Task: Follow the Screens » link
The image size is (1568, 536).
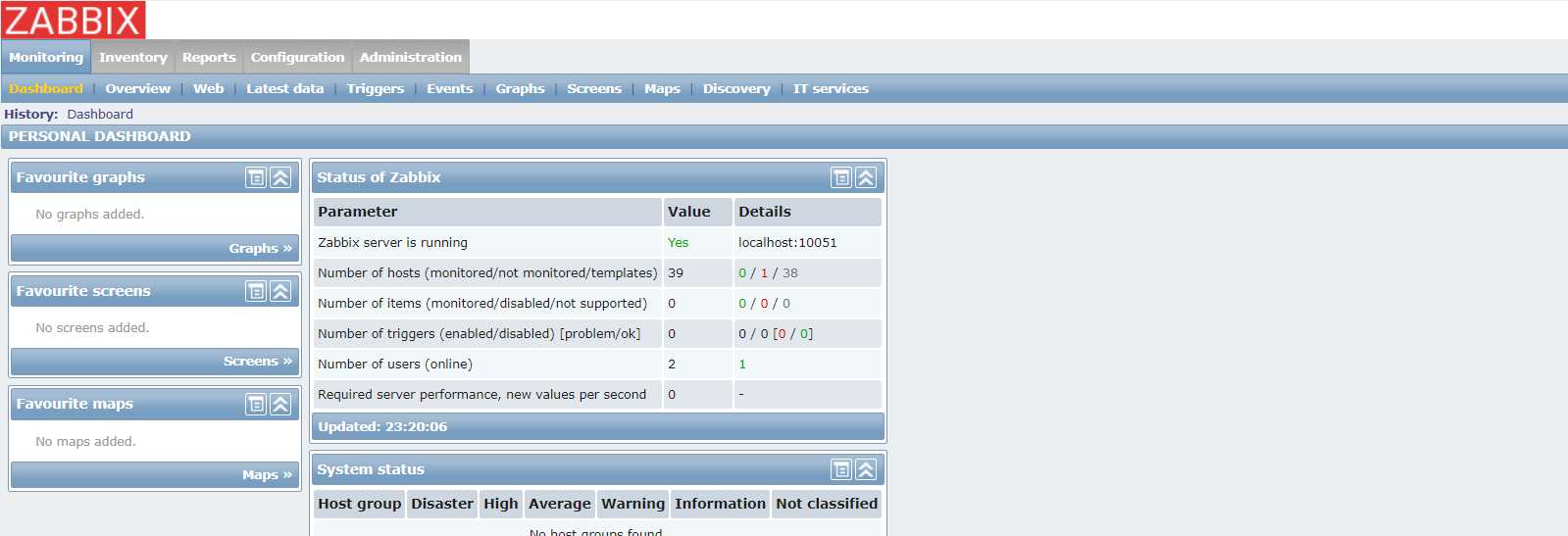Action: (x=258, y=361)
